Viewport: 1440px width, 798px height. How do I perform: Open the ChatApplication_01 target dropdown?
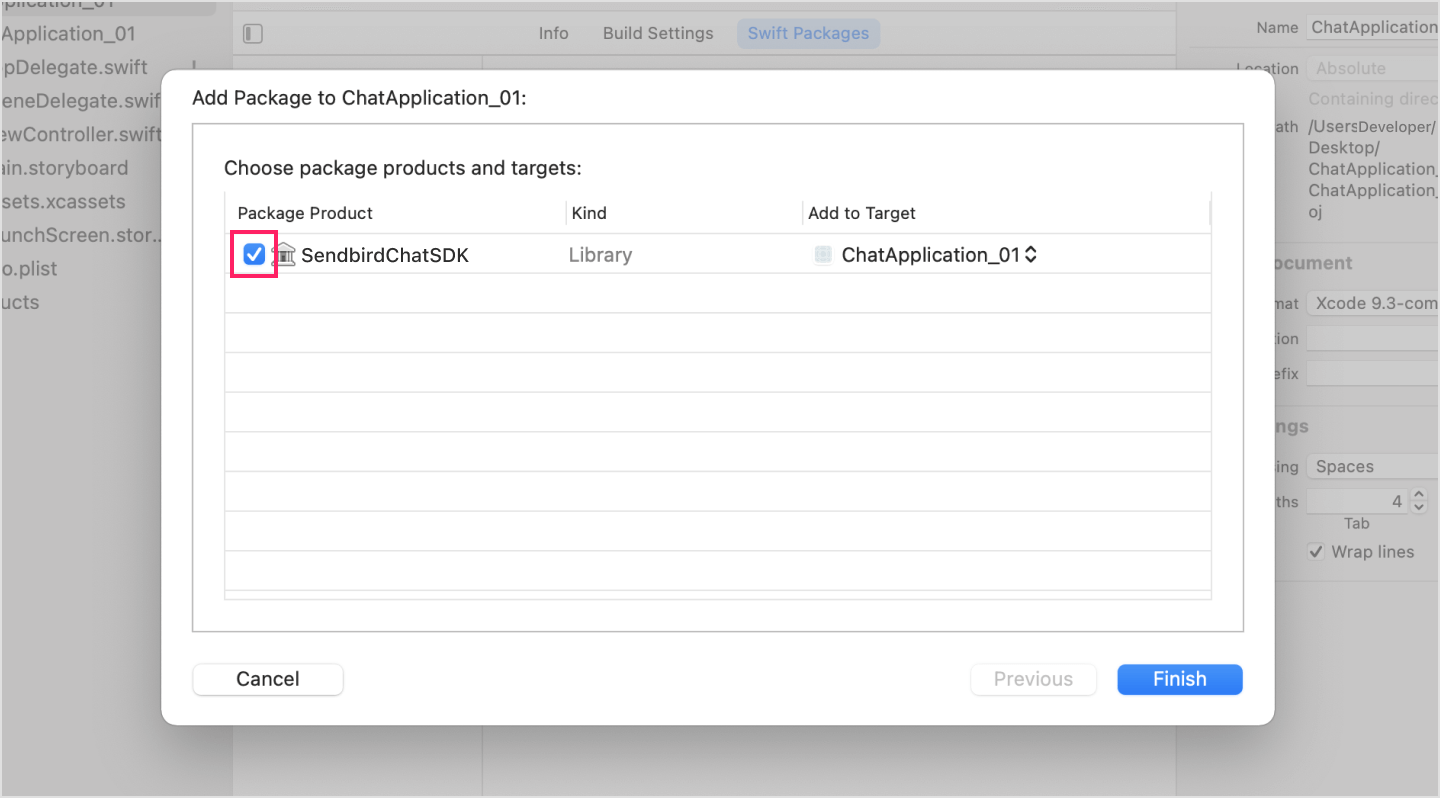point(939,255)
